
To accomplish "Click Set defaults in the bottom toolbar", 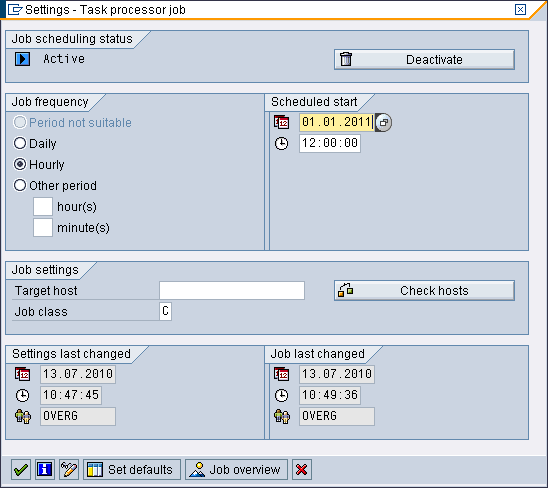I will (132, 469).
